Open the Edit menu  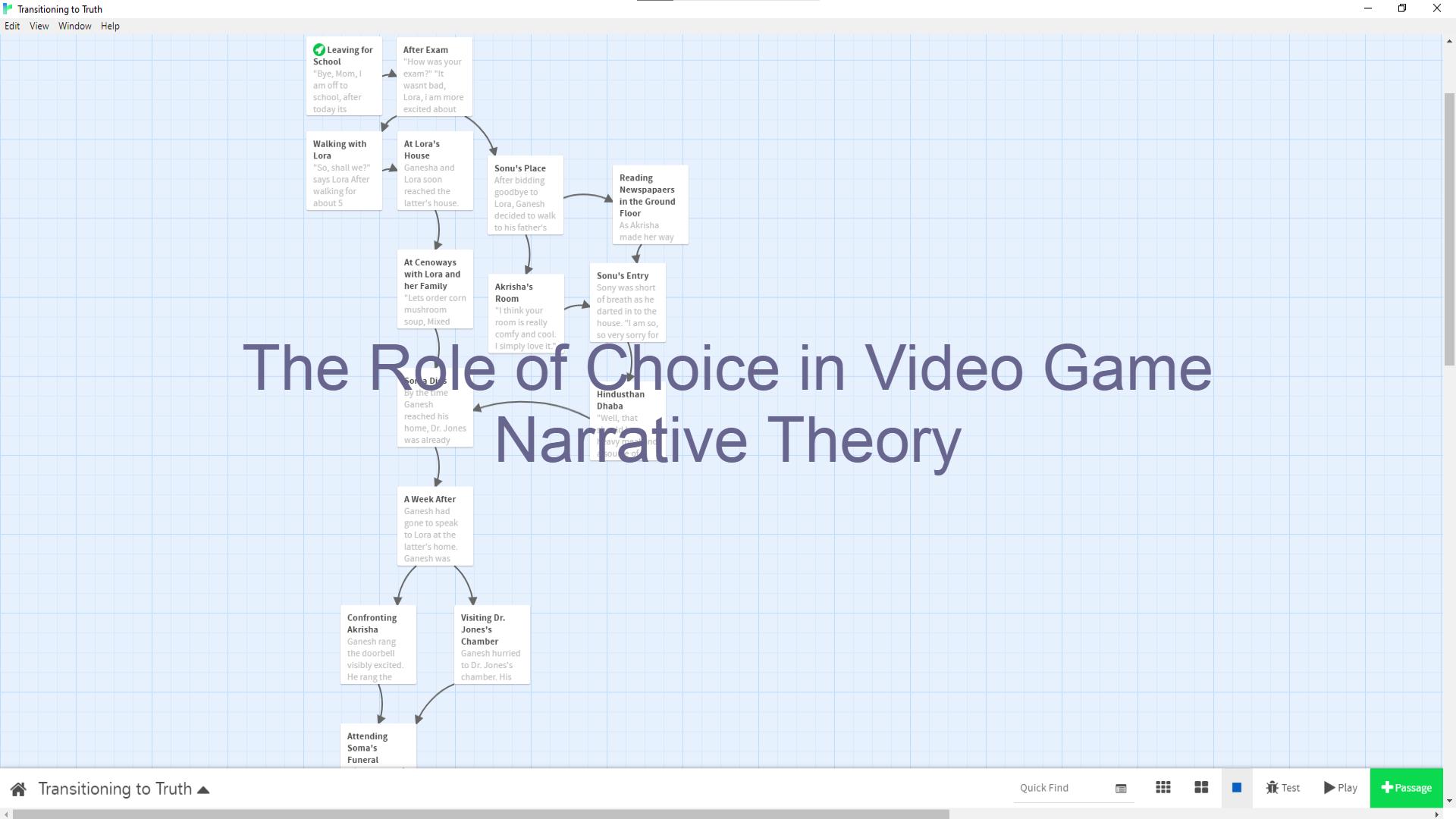(12, 26)
